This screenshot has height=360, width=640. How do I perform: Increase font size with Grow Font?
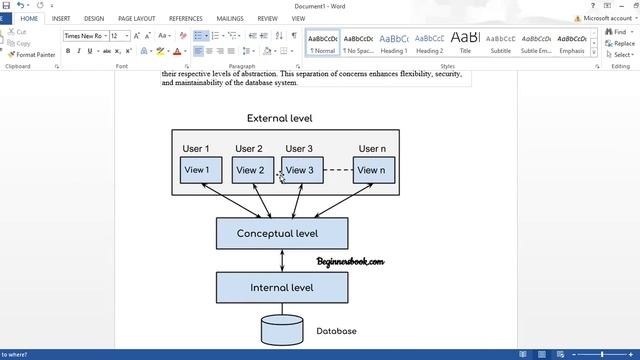coord(137,36)
